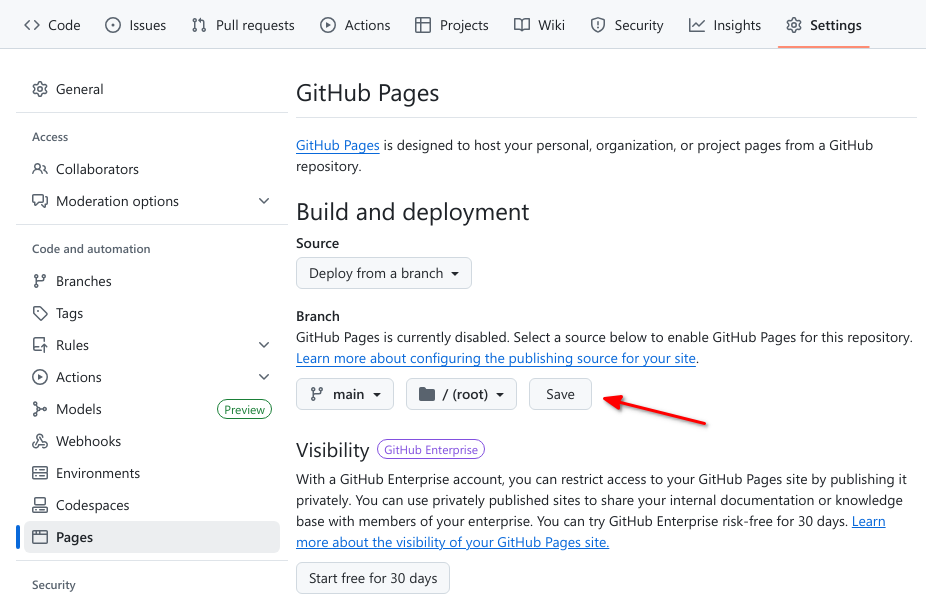Open General settings in sidebar

152,89
